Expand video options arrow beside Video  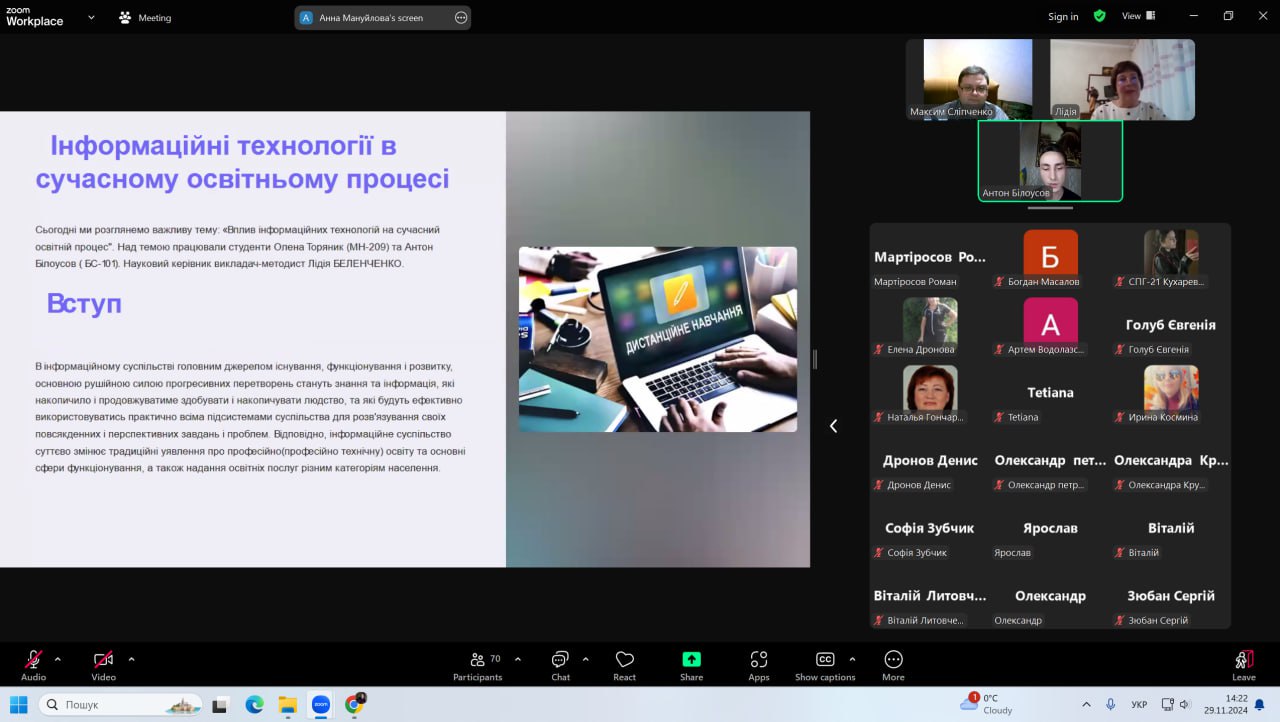[131, 659]
